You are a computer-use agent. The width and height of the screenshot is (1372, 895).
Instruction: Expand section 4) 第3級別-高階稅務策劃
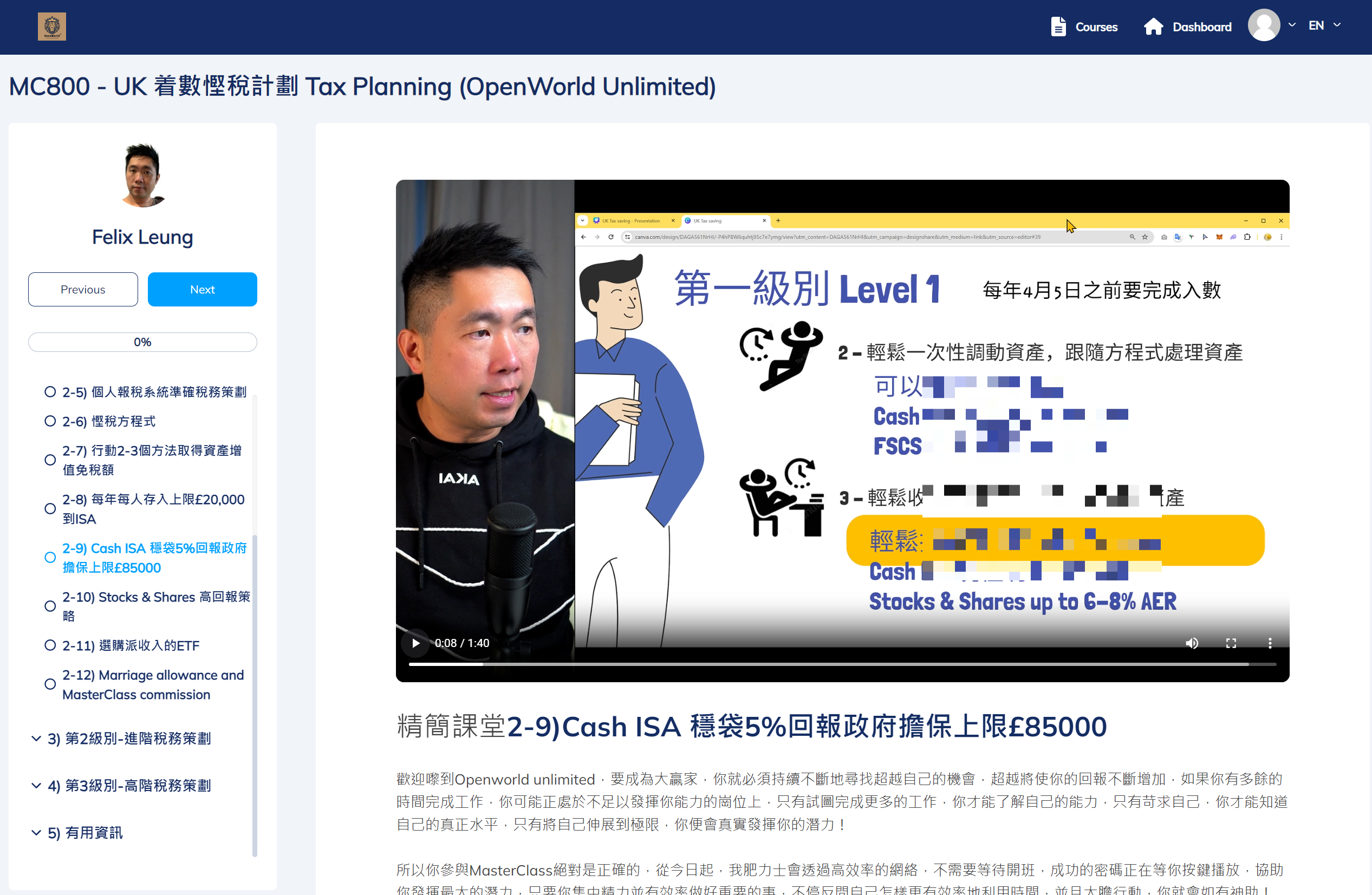click(129, 786)
